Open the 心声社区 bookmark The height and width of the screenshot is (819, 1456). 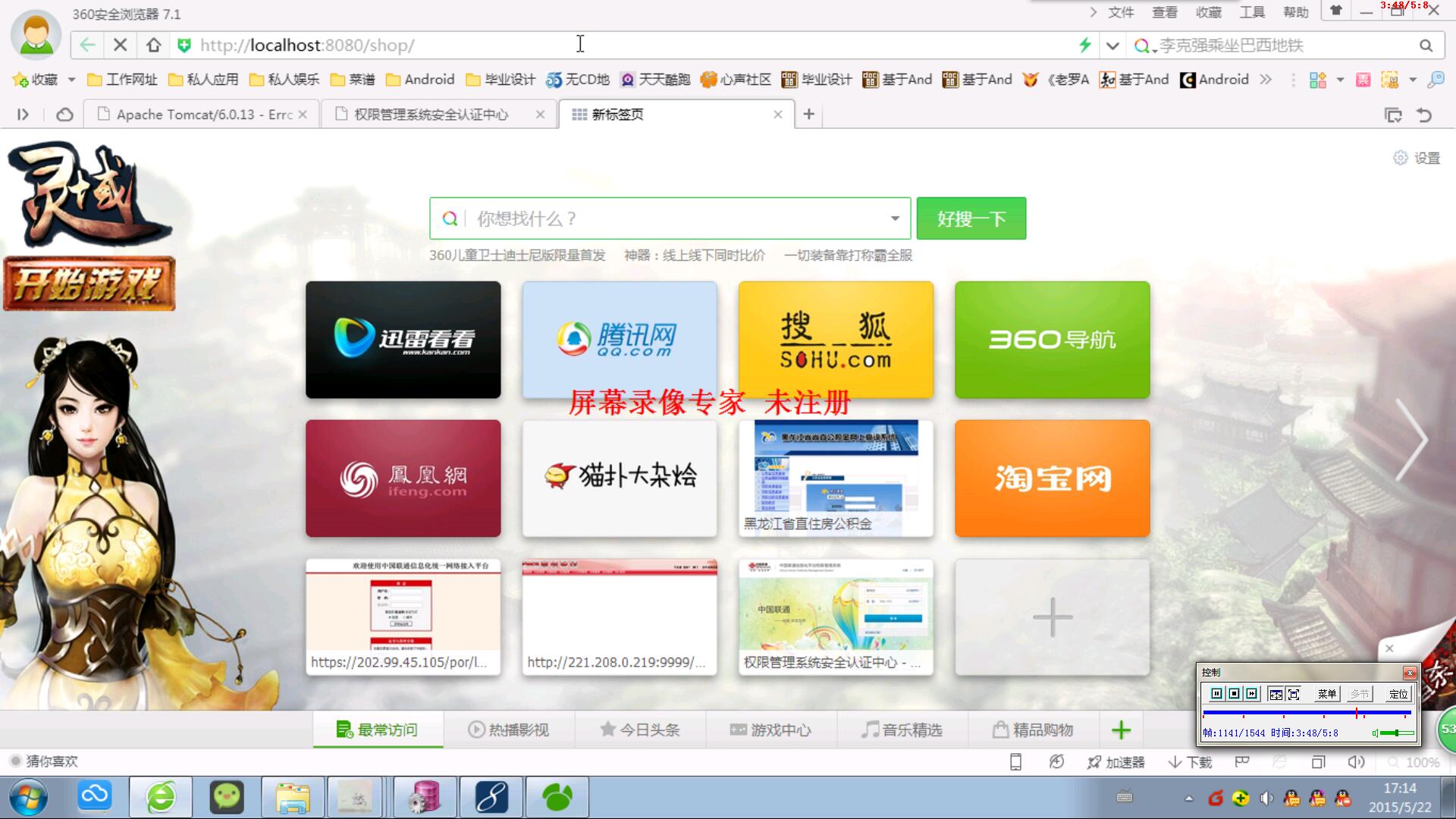tap(736, 80)
